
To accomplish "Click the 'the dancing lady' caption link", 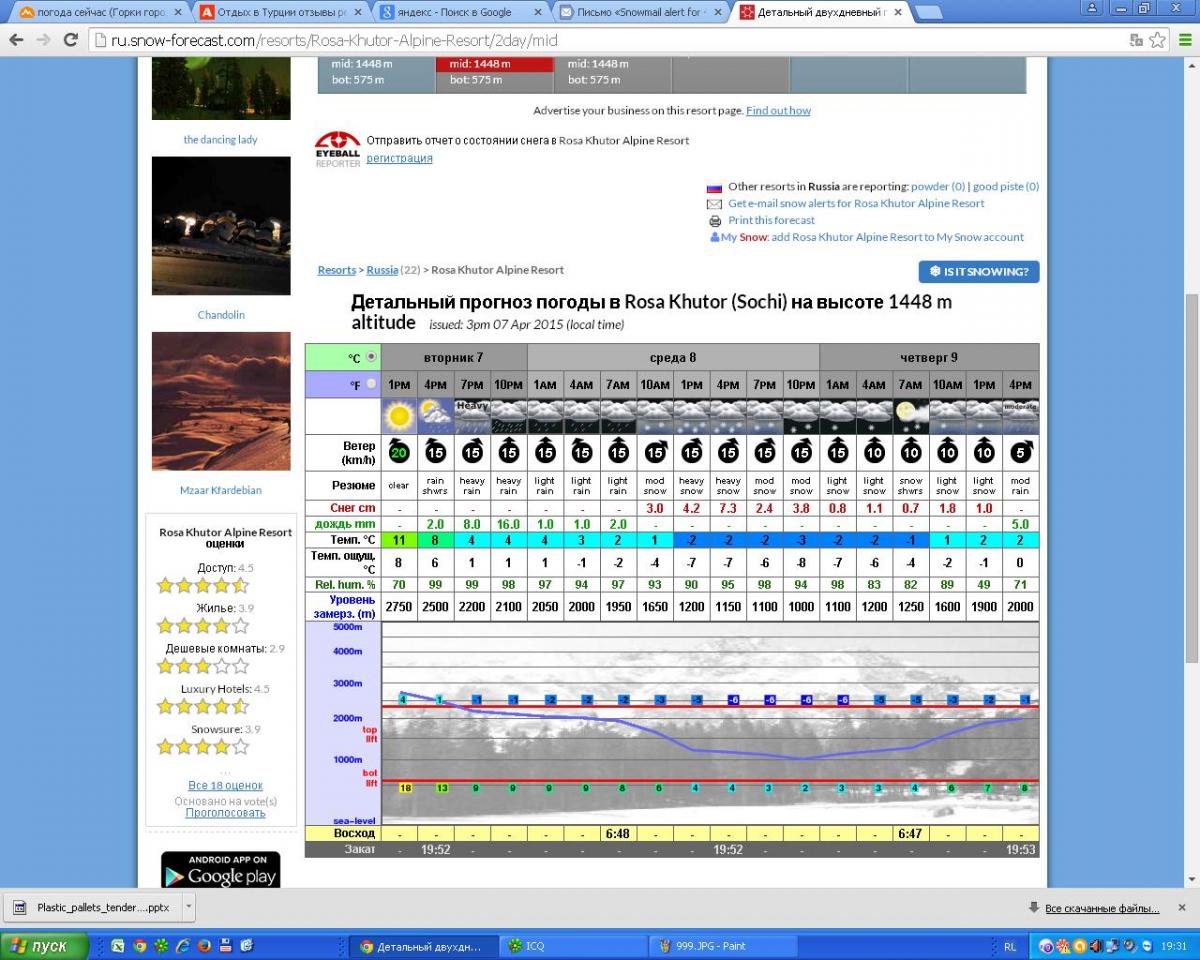I will 220,140.
